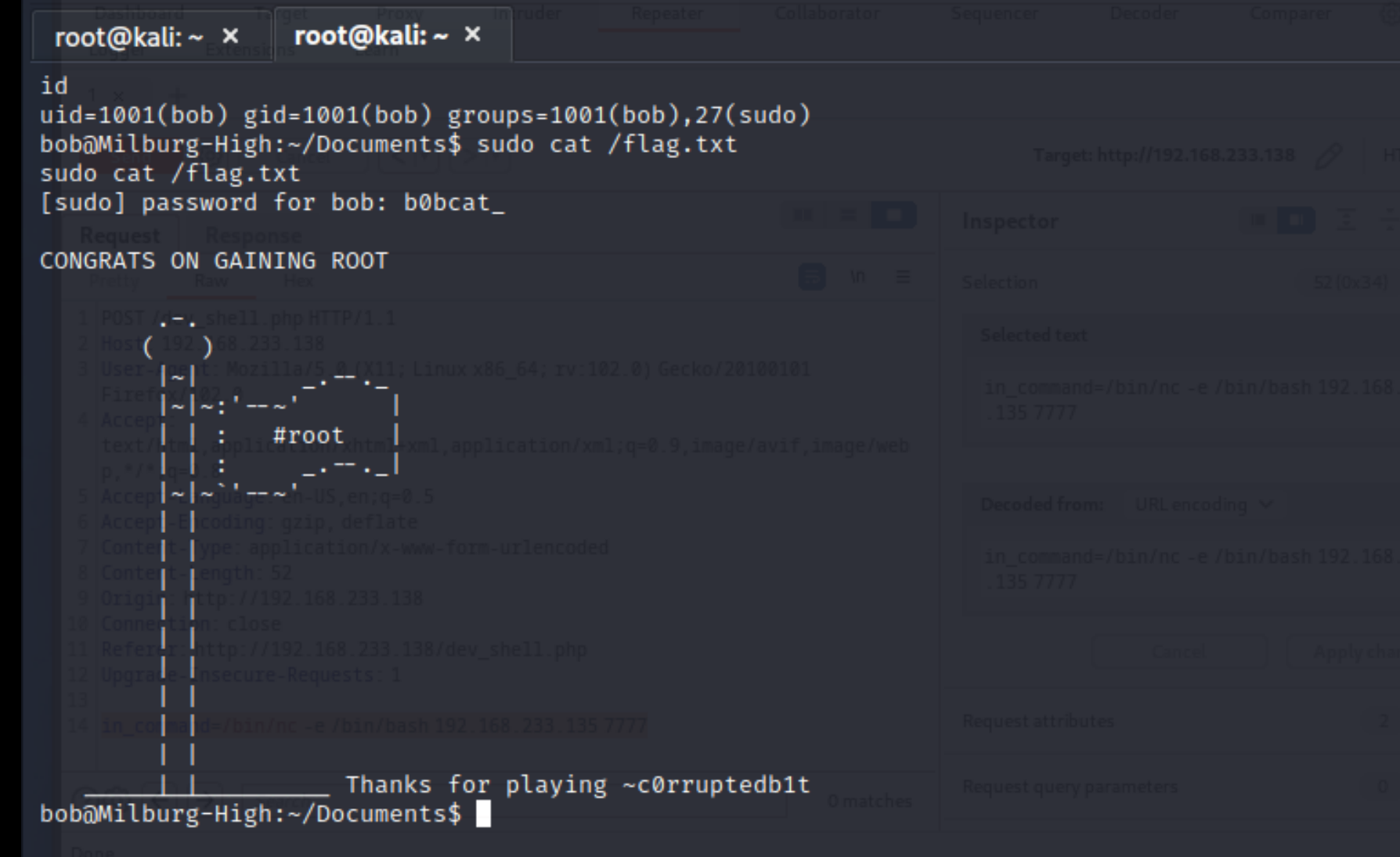Close the active root@kali terminal tab
Viewport: 1400px width, 857px height.
[472, 34]
